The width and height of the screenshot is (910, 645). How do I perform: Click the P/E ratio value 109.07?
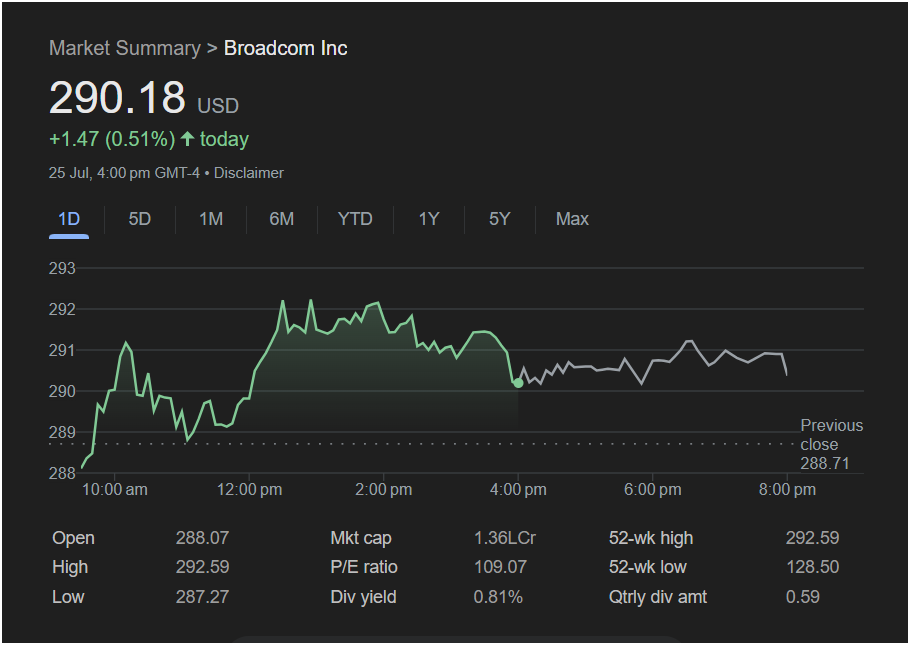(500, 567)
